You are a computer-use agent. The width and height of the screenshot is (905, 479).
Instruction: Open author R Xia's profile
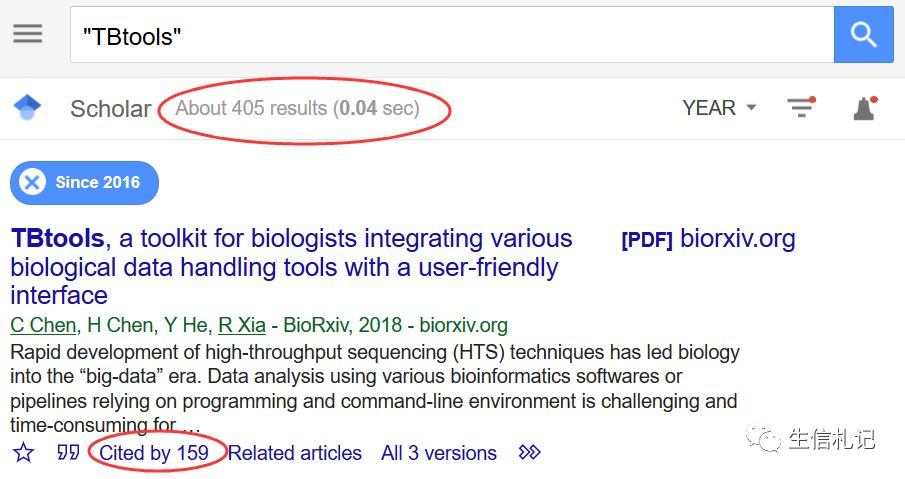[x=242, y=325]
